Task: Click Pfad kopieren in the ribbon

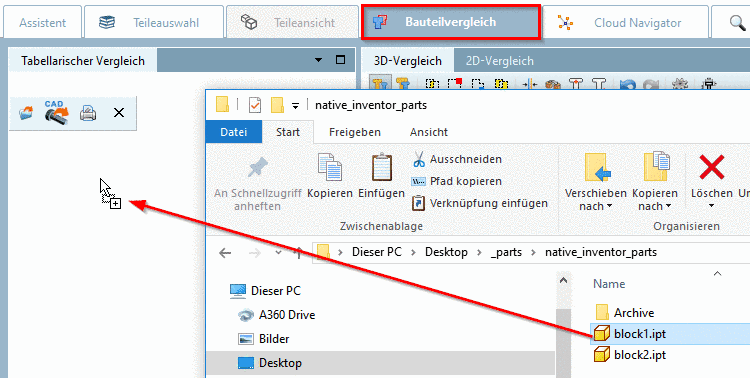Action: tap(457, 181)
